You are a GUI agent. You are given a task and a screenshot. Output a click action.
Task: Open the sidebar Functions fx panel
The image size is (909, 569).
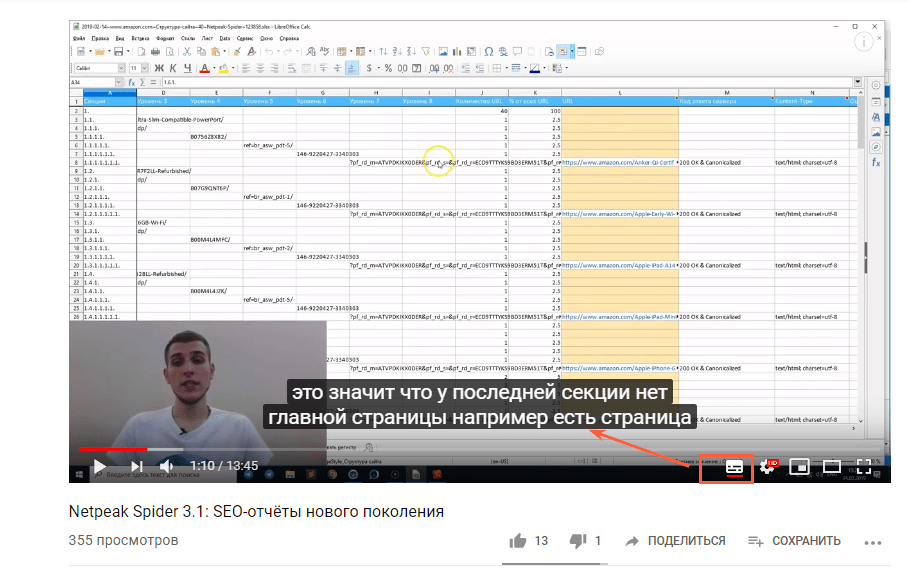click(x=875, y=163)
